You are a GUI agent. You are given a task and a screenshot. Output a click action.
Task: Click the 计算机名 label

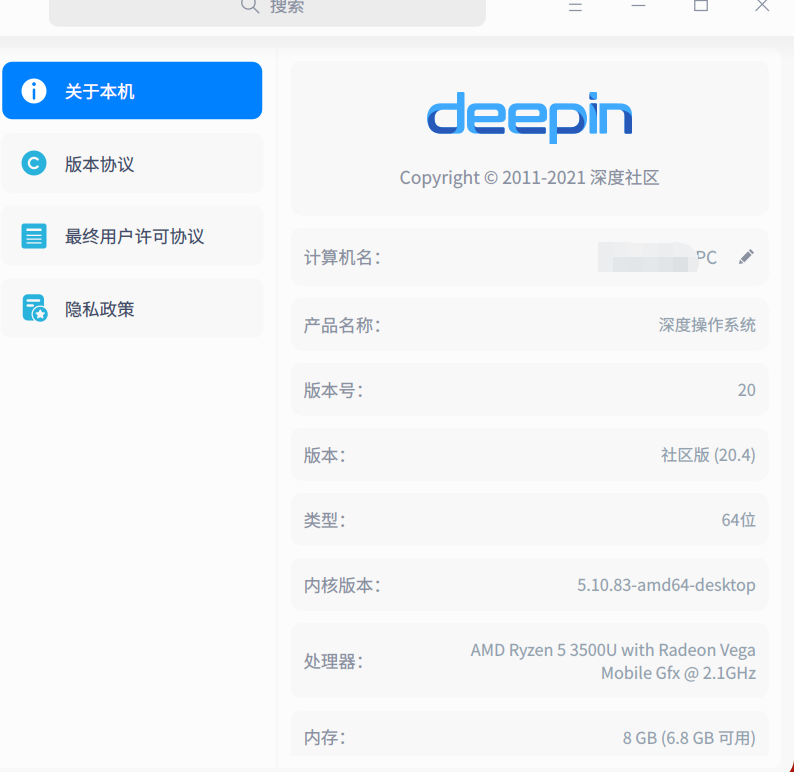tap(342, 258)
